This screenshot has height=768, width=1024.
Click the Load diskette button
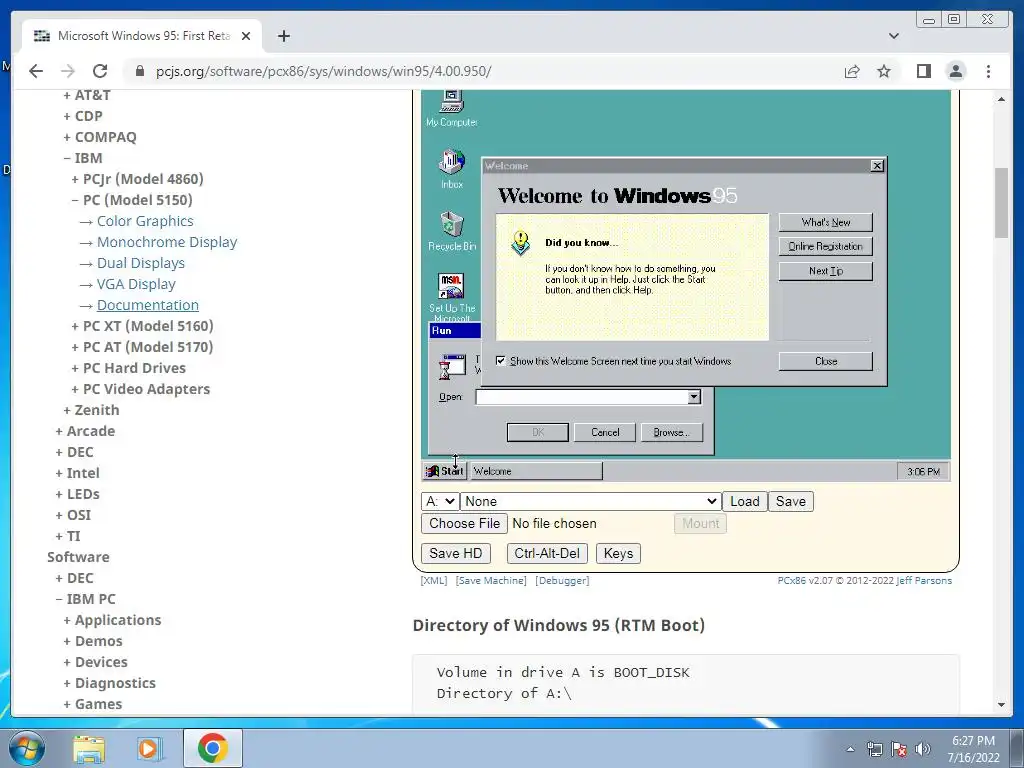pyautogui.click(x=744, y=502)
